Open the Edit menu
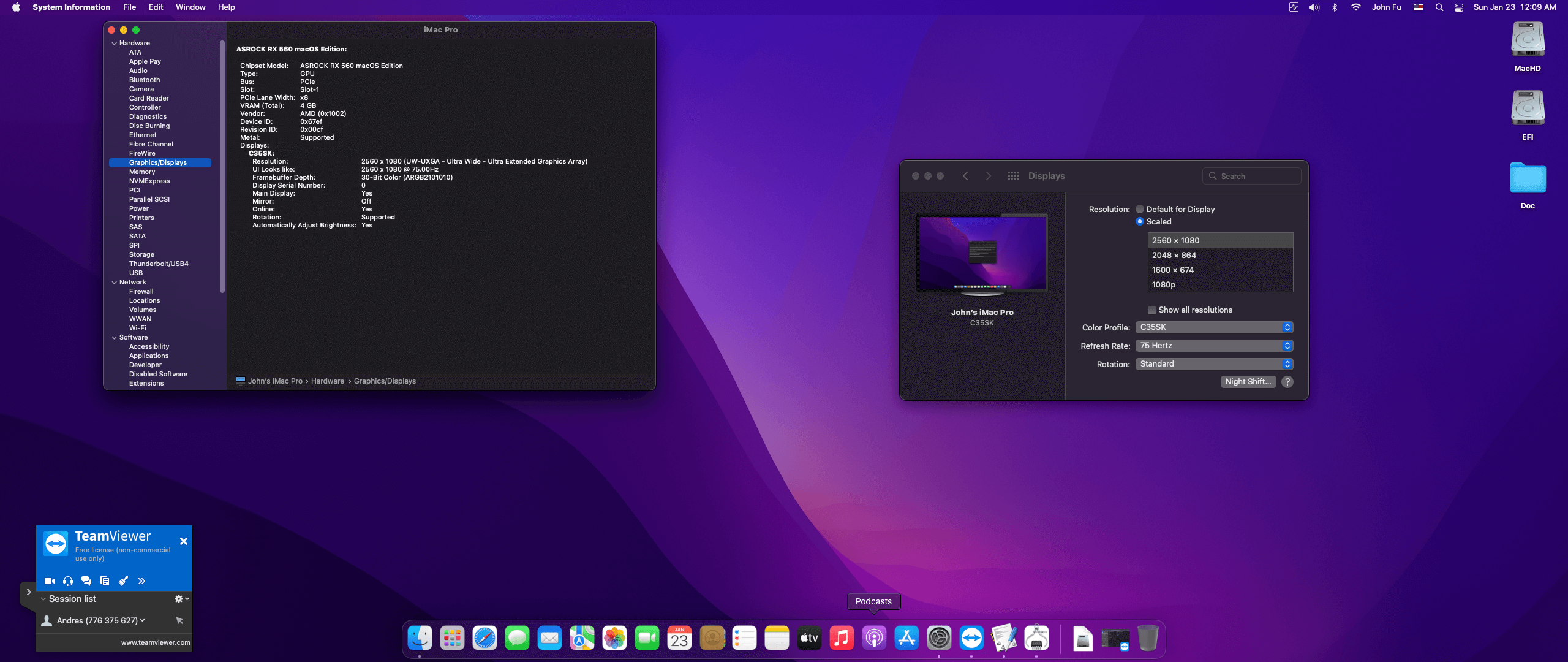The image size is (1568, 662). coord(156,7)
